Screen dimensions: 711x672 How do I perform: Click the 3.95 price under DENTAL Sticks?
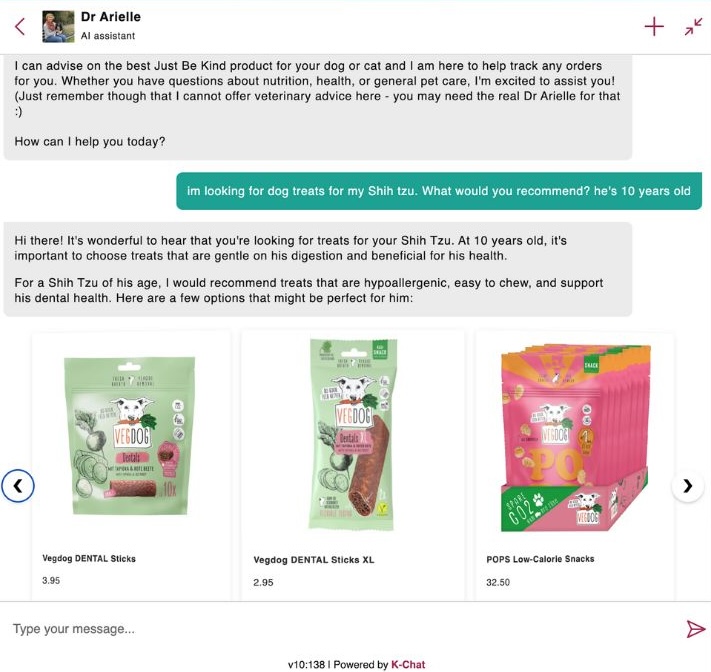[51, 580]
